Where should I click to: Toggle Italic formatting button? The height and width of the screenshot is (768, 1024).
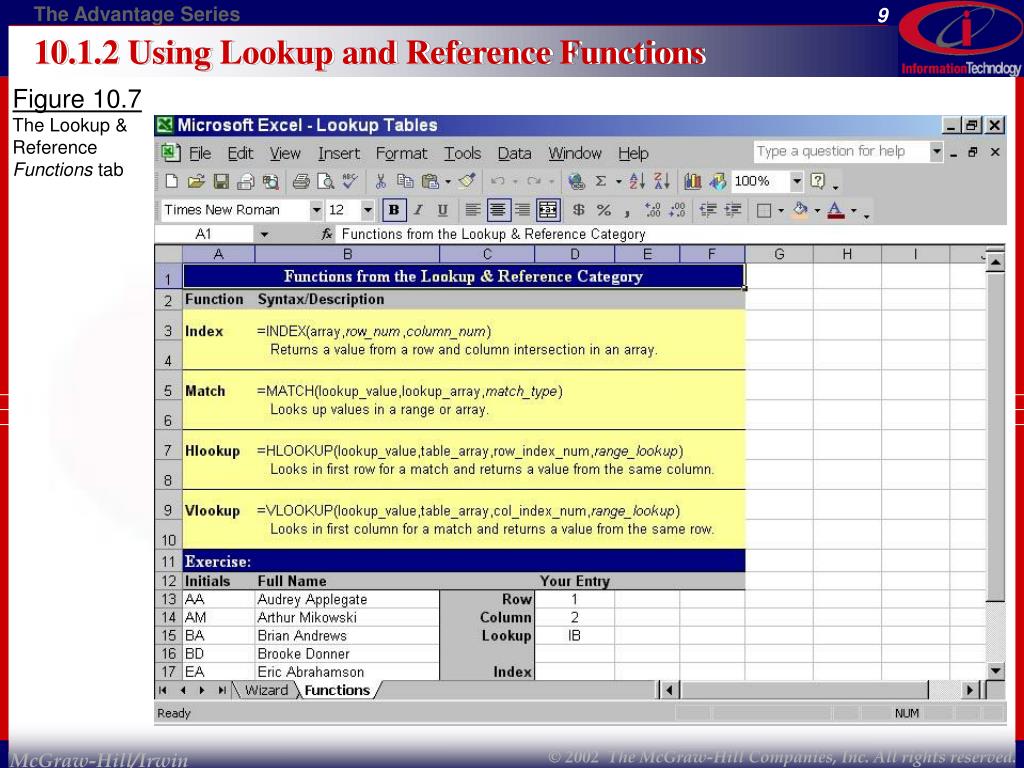(x=418, y=210)
